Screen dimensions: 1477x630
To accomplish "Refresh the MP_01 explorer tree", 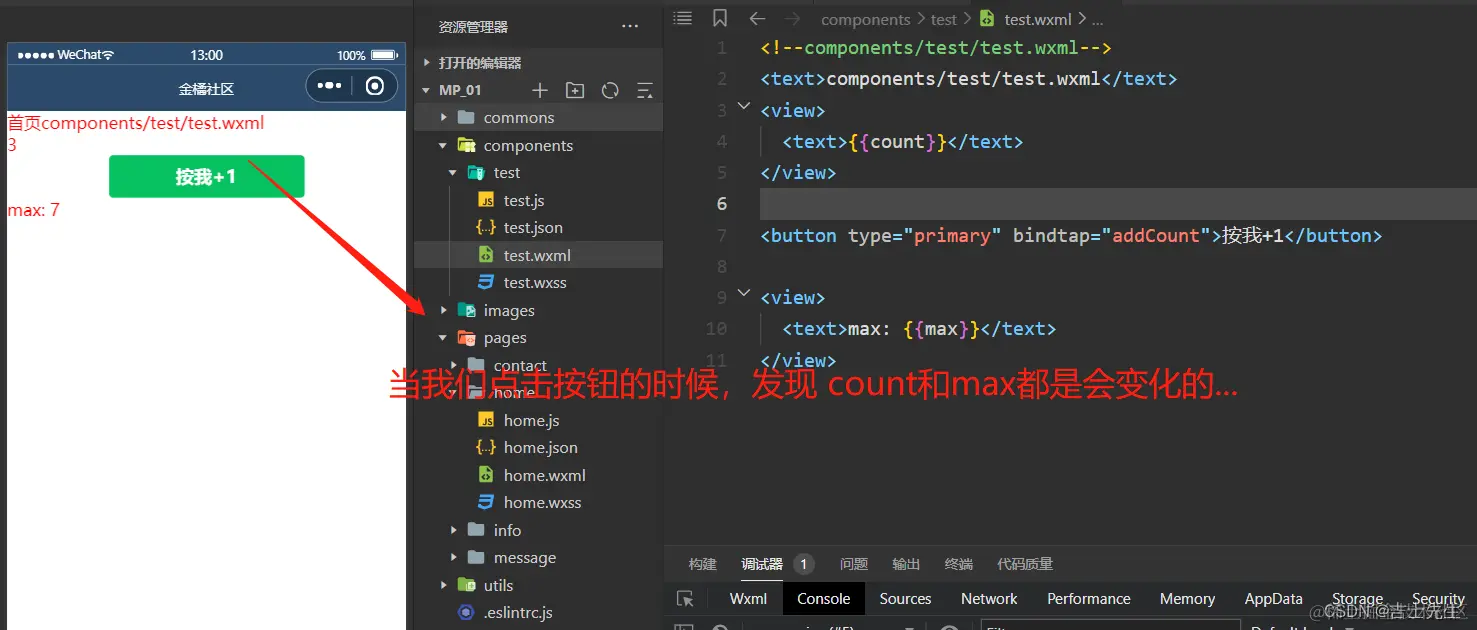I will [610, 90].
